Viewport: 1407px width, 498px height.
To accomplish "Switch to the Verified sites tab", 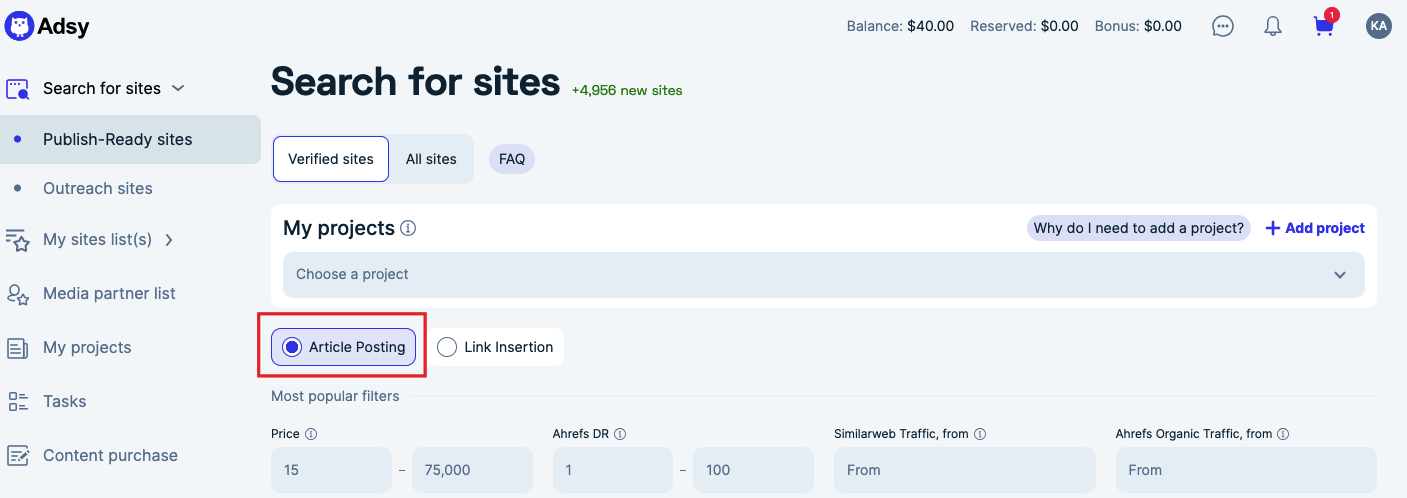I will click(x=331, y=159).
